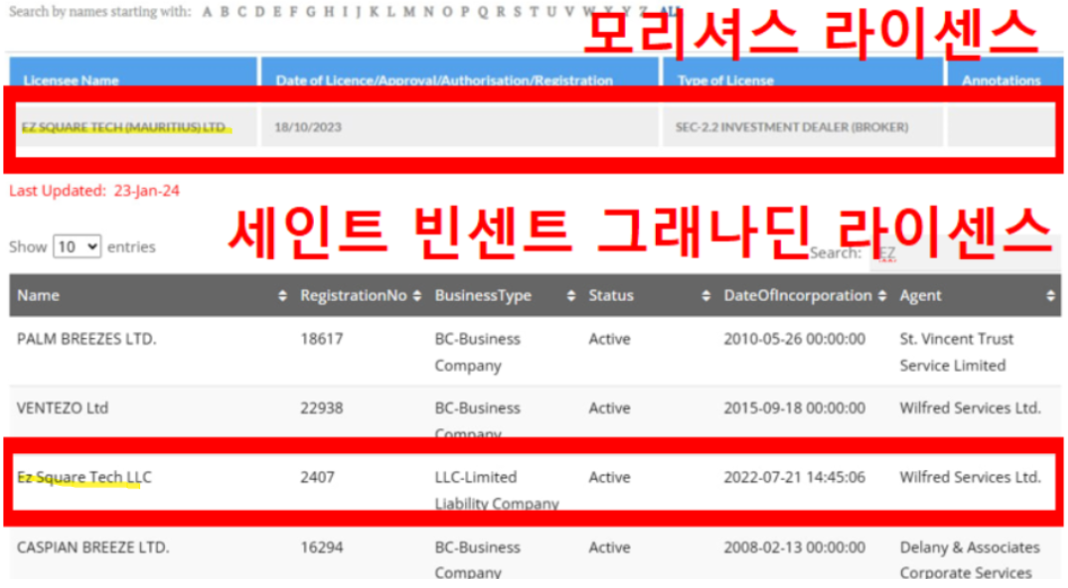Select letter T in the name search
This screenshot has width=1068, height=588.
click(533, 12)
